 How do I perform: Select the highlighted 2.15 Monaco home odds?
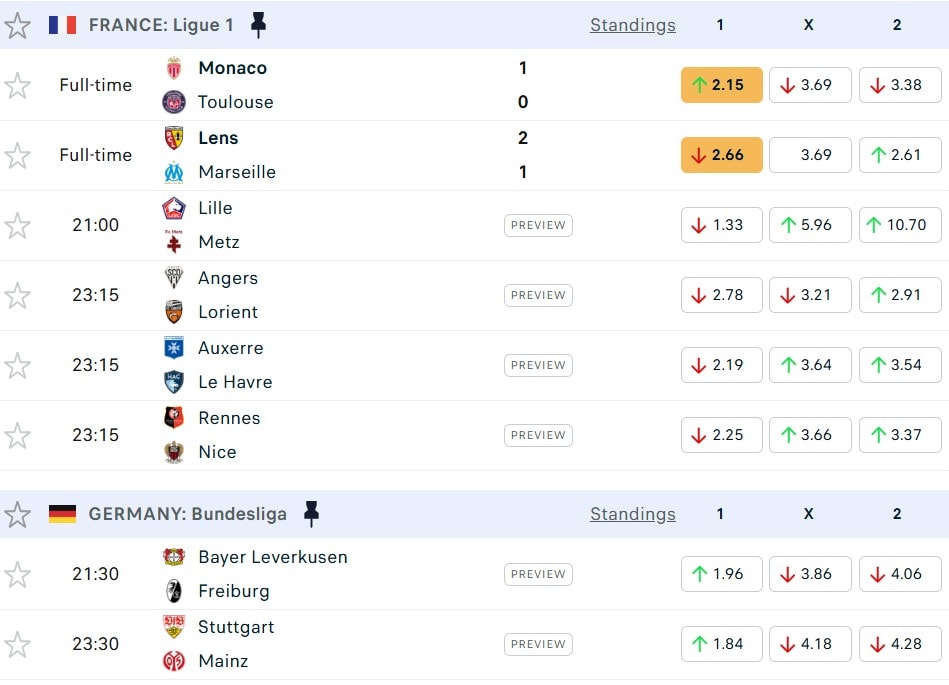tap(721, 85)
